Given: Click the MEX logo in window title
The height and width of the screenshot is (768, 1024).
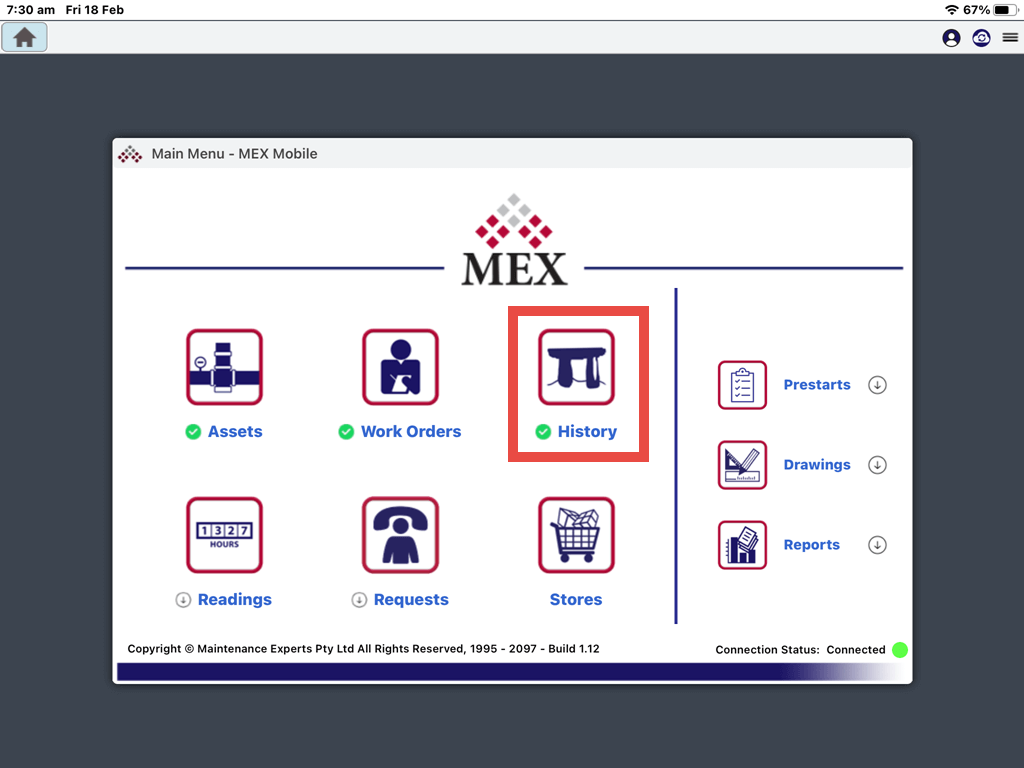Looking at the screenshot, I should (130, 154).
